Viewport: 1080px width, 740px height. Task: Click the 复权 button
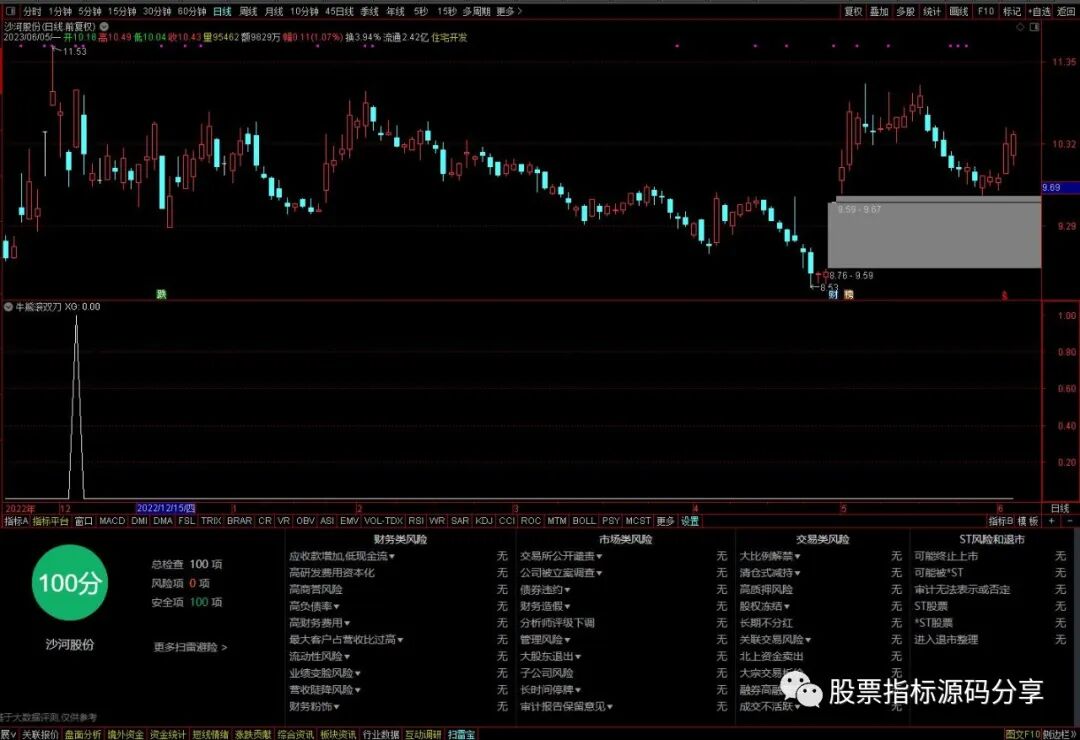[x=853, y=11]
